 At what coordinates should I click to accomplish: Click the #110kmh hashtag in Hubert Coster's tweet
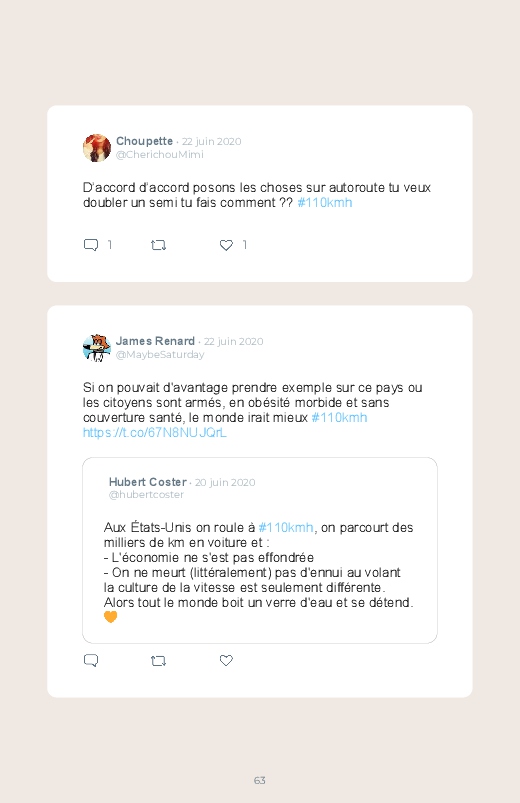click(x=286, y=527)
